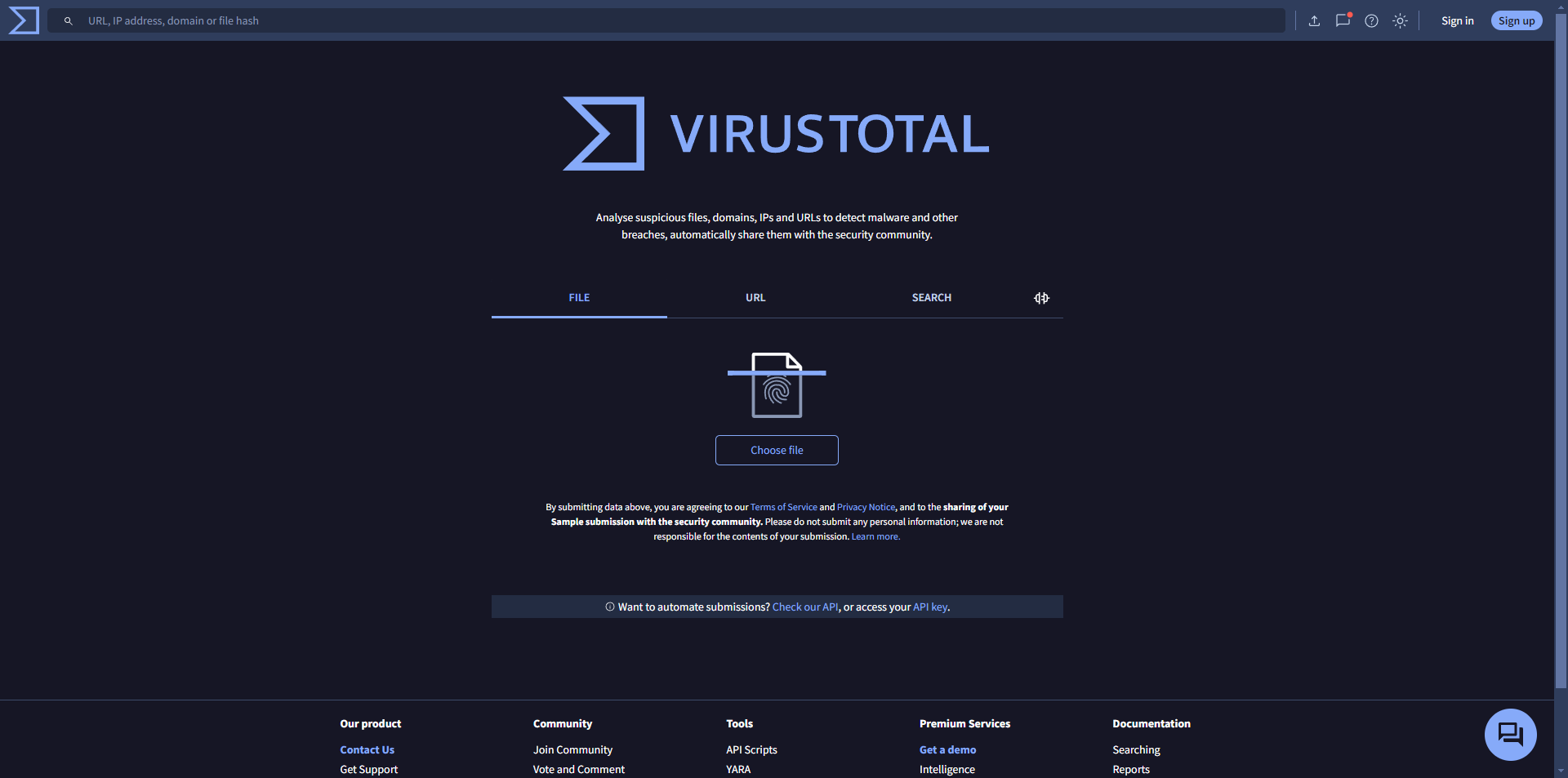Click the "Our product" footer heading
The height and width of the screenshot is (778, 1568).
pos(370,723)
